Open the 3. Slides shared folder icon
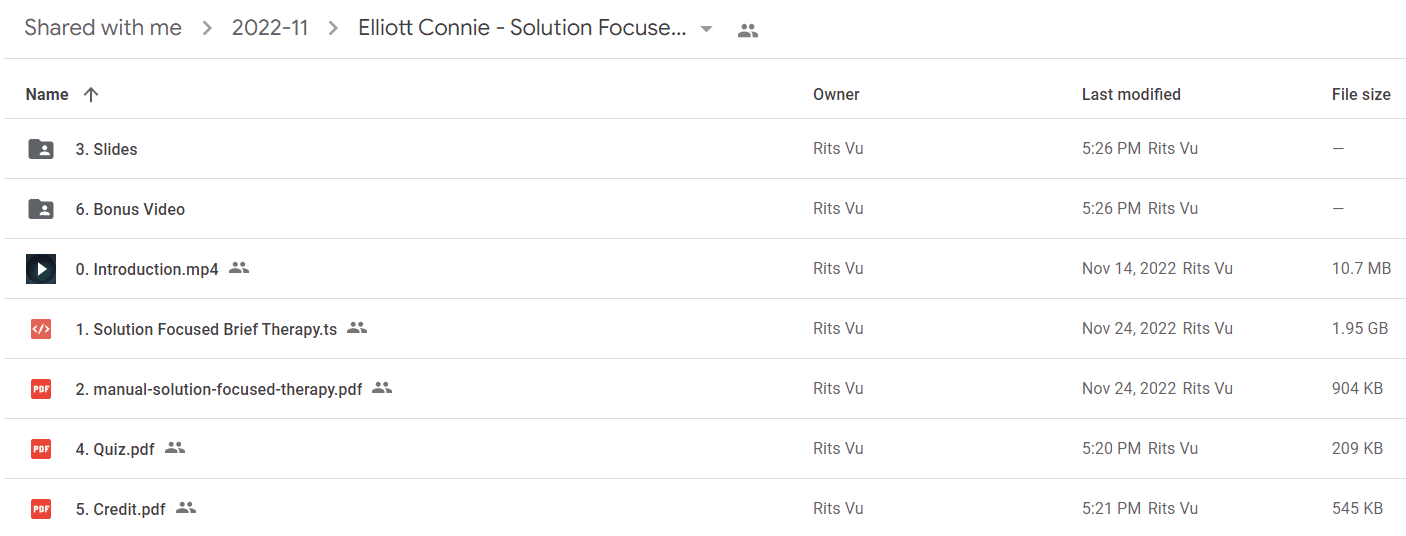The image size is (1406, 536). coord(41,149)
